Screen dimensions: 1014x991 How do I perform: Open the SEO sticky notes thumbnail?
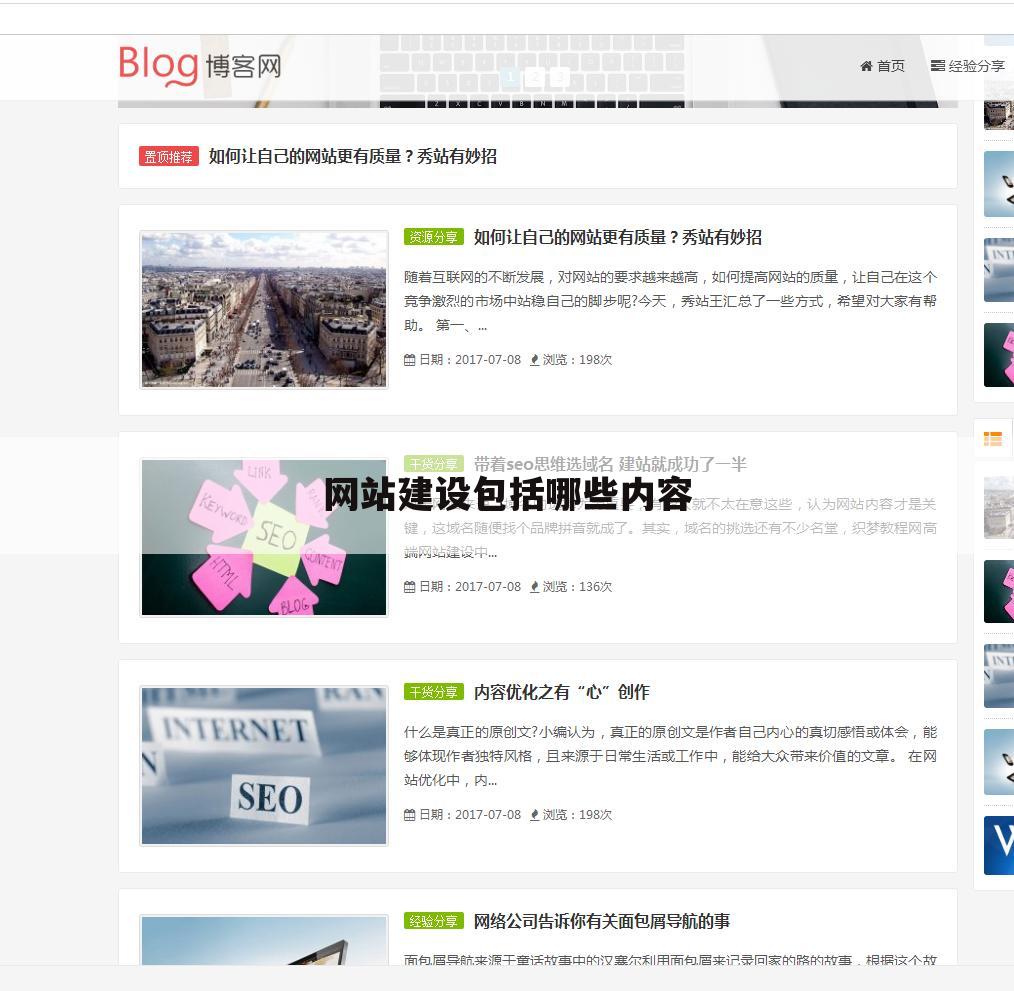tap(264, 538)
